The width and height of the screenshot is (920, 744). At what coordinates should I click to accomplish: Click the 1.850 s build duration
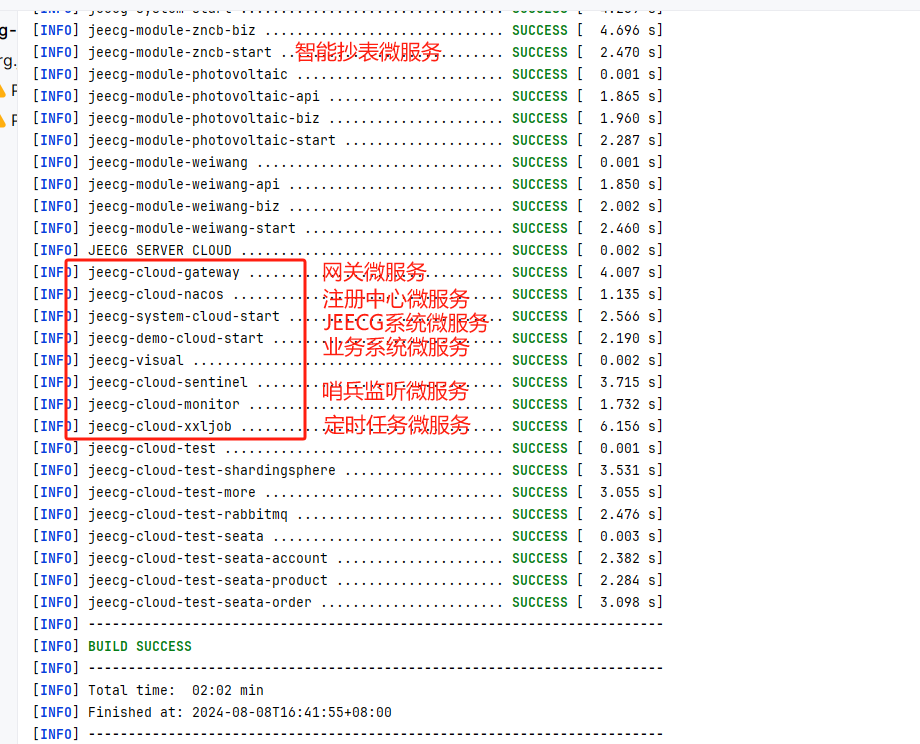628,184
